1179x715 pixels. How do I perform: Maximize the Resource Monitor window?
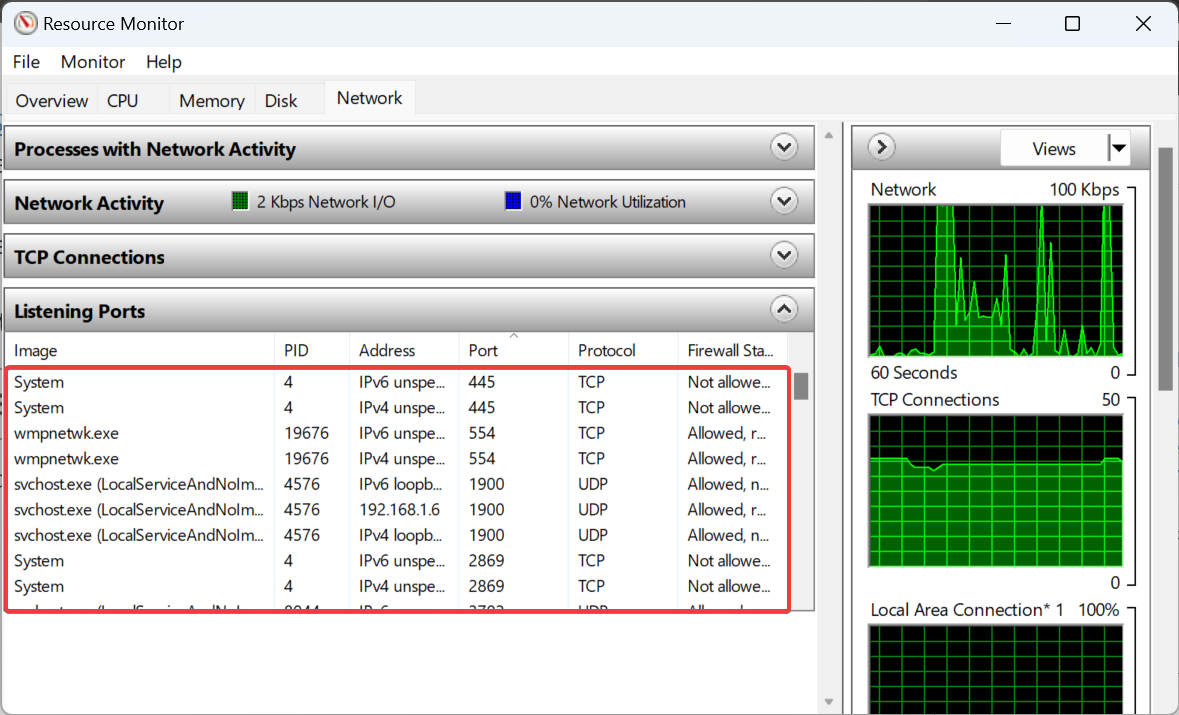click(x=1072, y=23)
